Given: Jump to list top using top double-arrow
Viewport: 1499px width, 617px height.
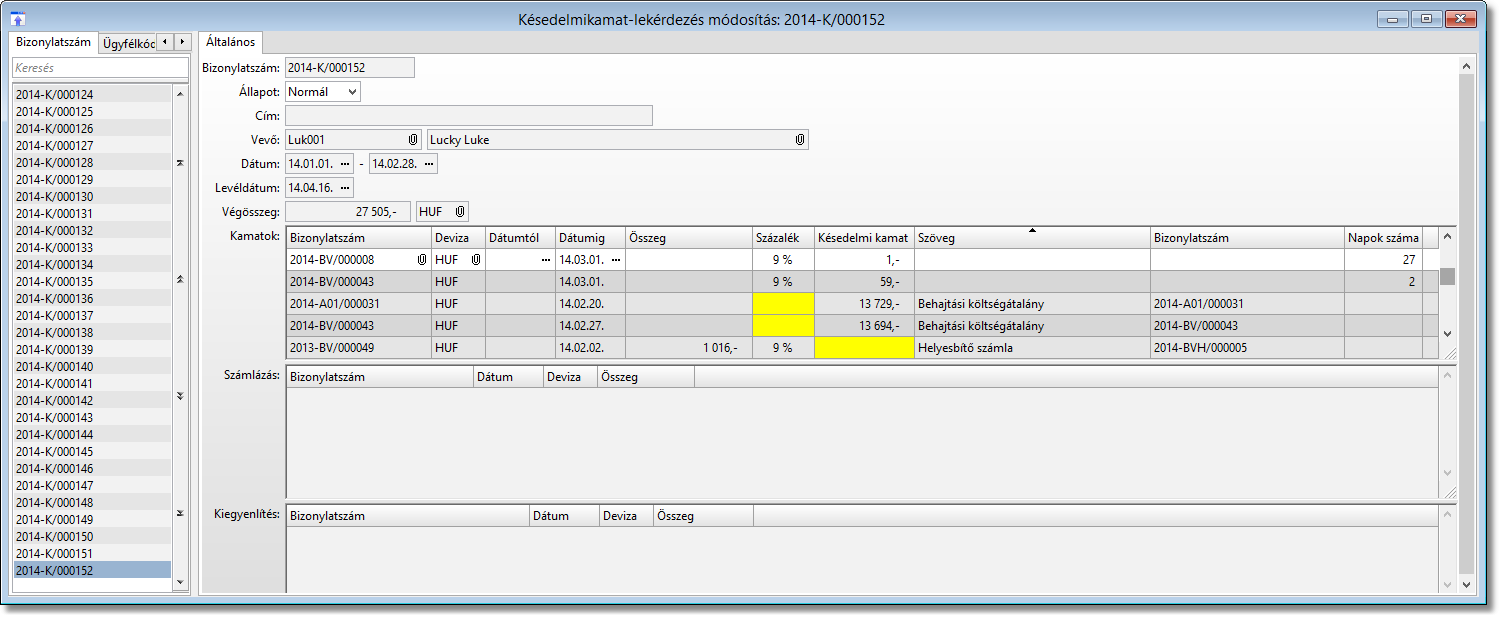Looking at the screenshot, I should coord(180,162).
